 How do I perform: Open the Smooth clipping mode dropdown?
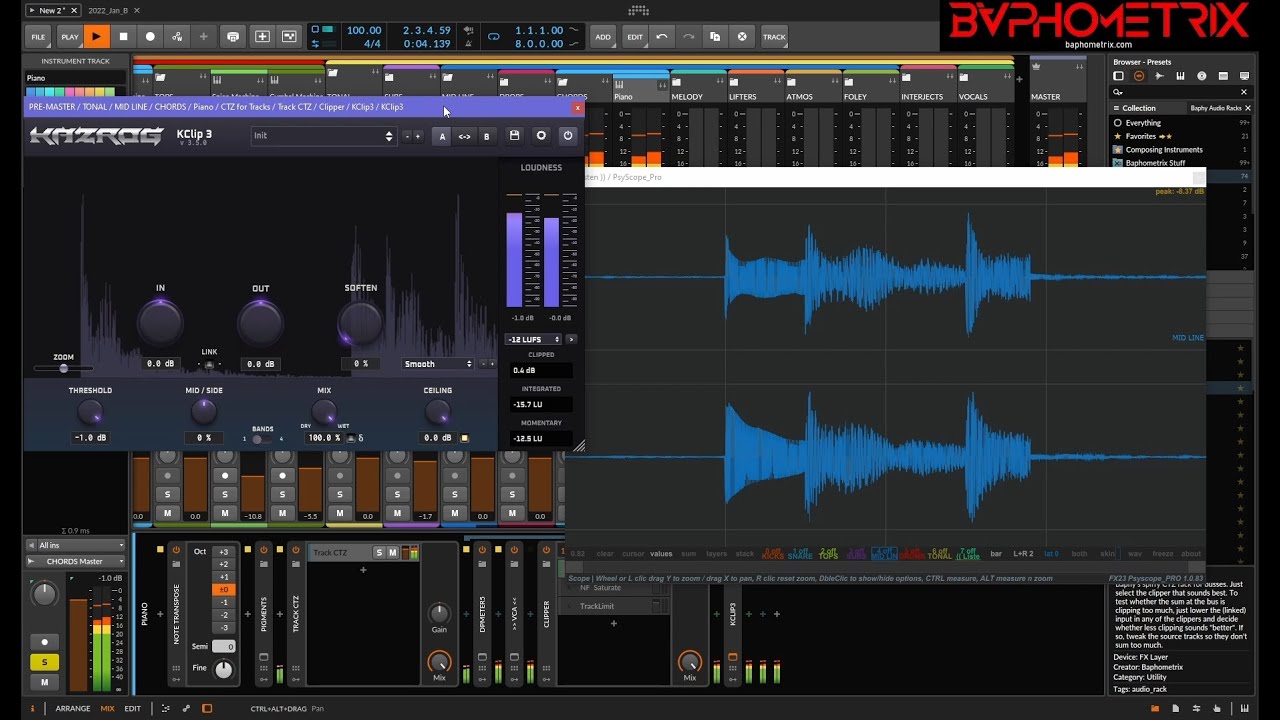pos(437,364)
